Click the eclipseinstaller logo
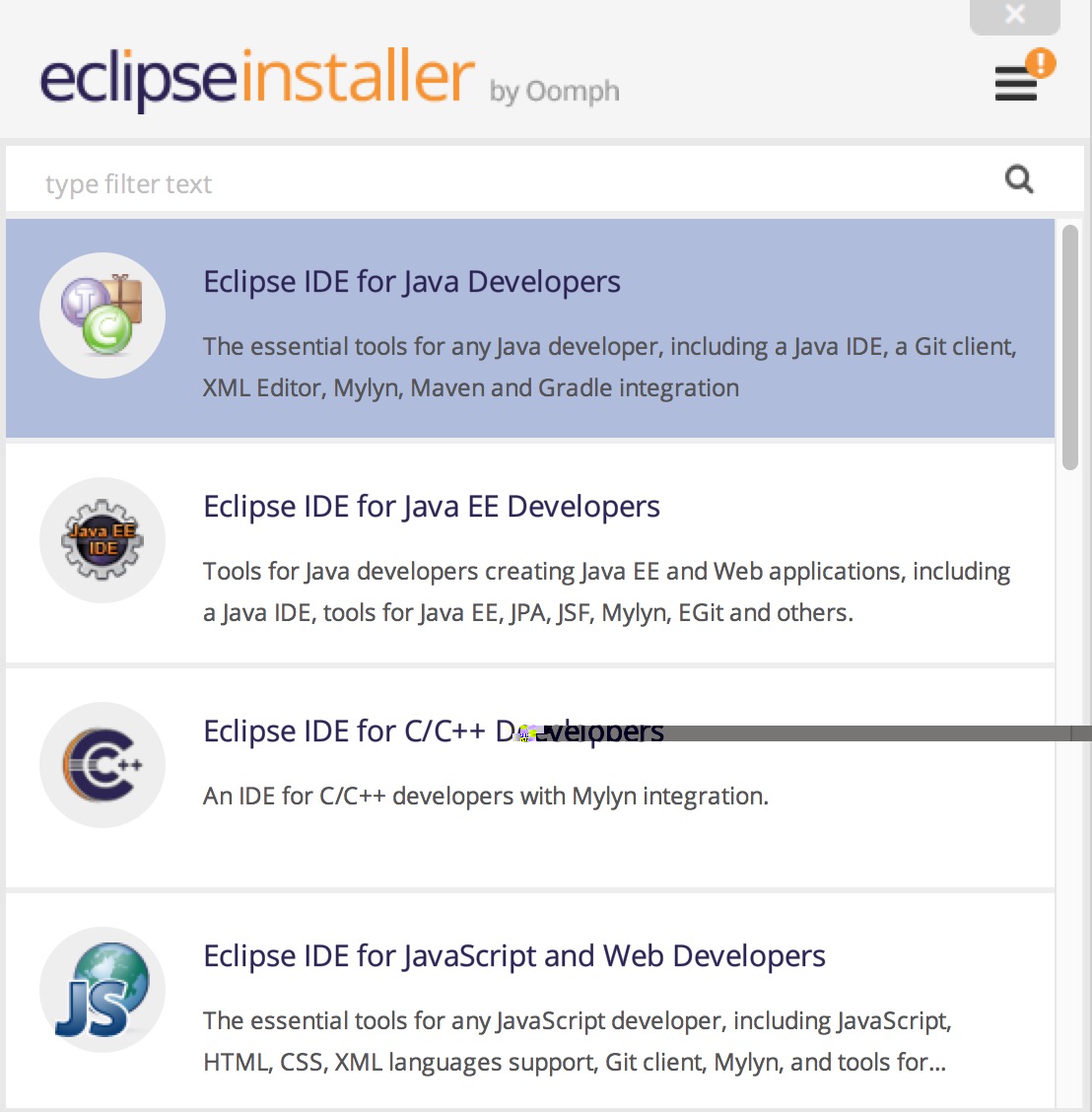The height and width of the screenshot is (1112, 1092). [257, 80]
